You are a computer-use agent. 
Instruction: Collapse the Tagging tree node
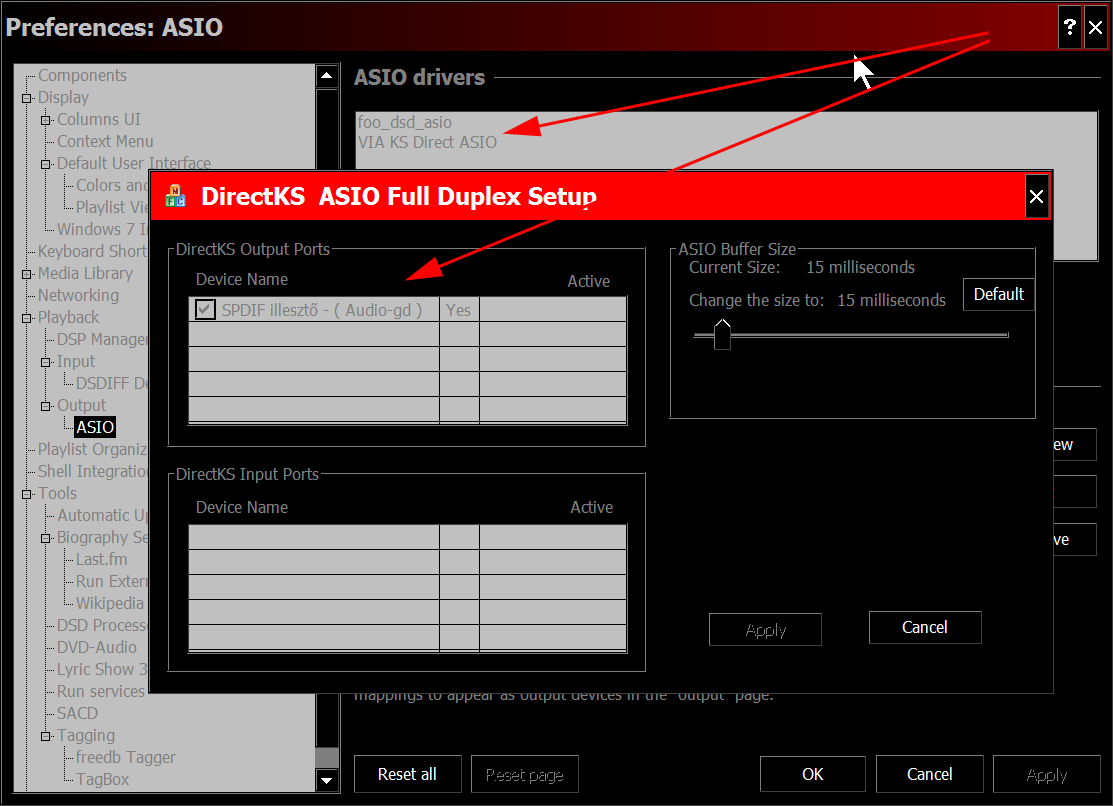click(46, 736)
